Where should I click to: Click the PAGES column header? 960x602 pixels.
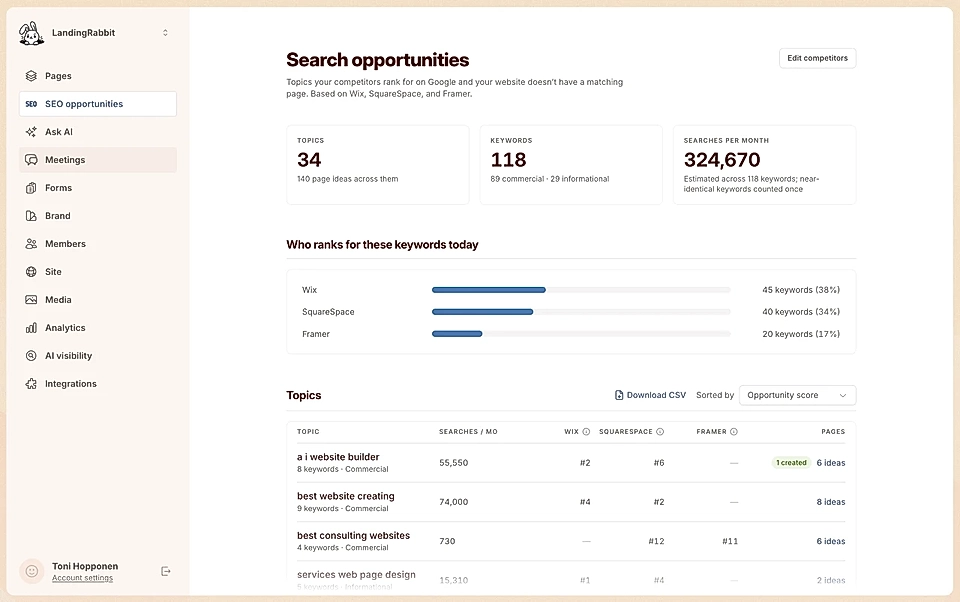point(833,432)
